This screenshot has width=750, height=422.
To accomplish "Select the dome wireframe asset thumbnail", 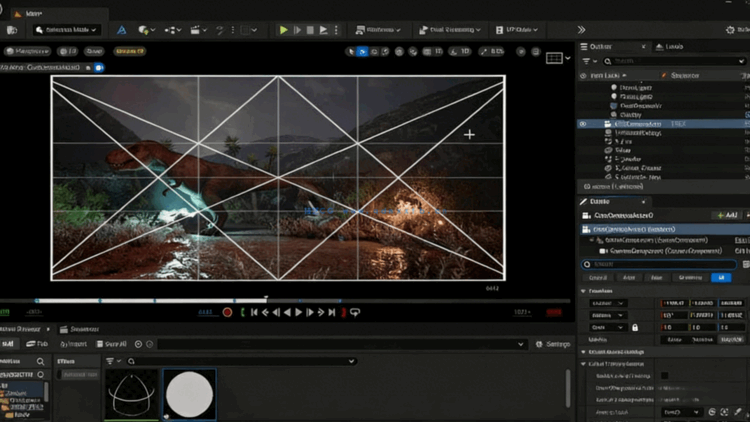I will [132, 394].
